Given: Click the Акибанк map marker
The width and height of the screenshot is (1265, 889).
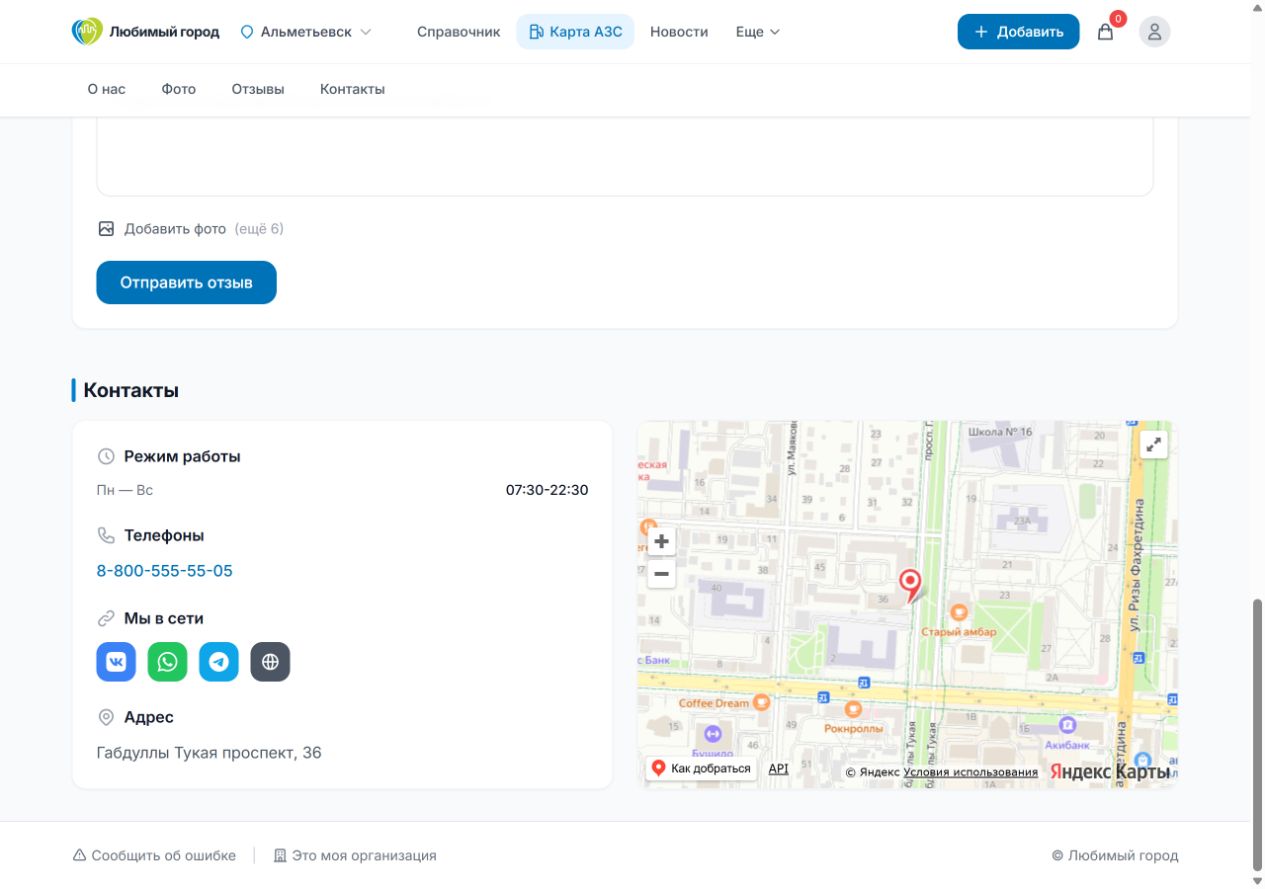Looking at the screenshot, I should click(x=1067, y=725).
